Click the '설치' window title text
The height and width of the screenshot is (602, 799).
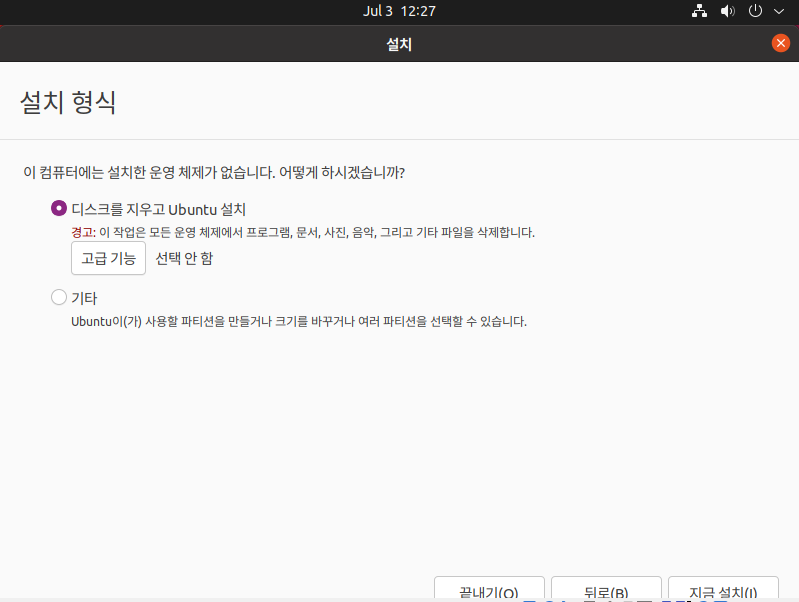coord(399,44)
